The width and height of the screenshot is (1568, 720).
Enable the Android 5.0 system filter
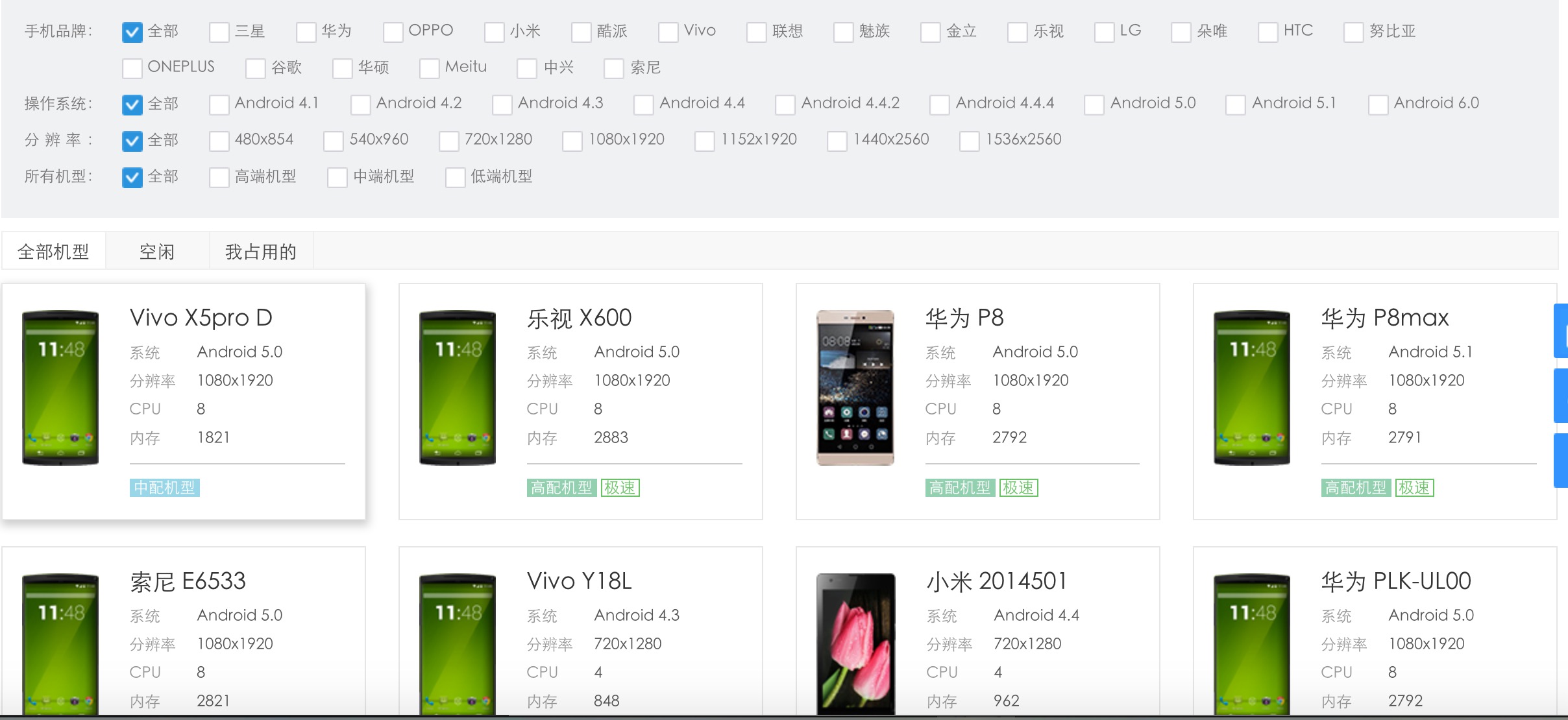point(1094,104)
